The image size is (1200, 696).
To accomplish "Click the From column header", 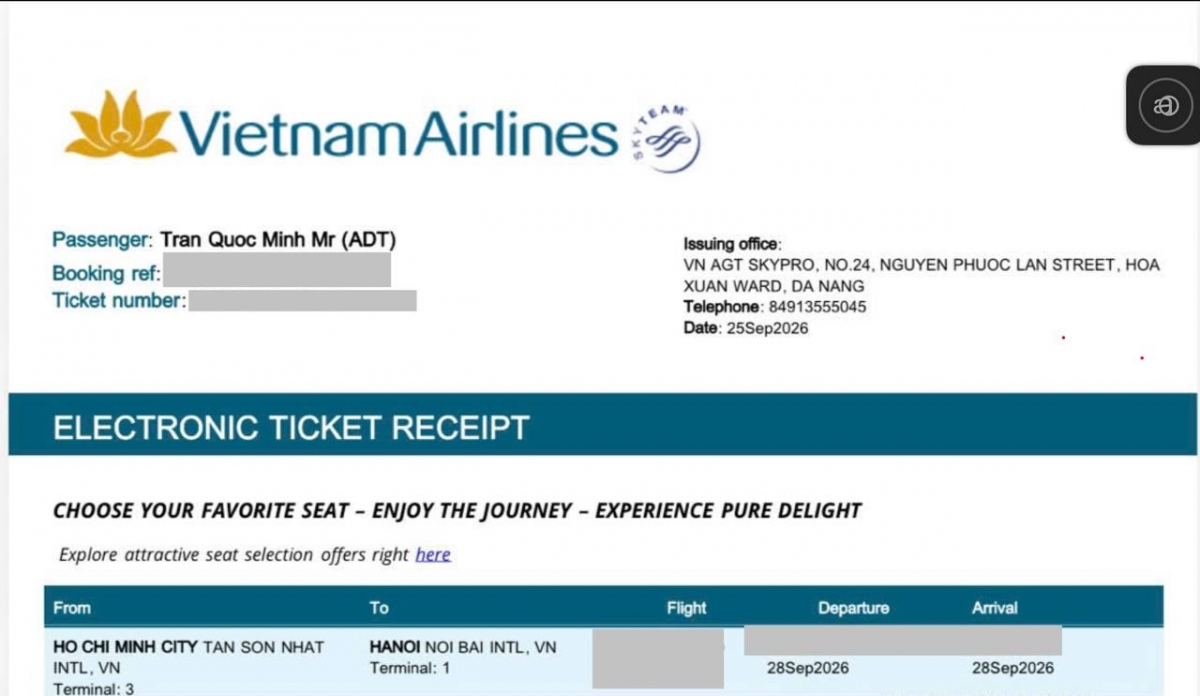I will [x=72, y=608].
